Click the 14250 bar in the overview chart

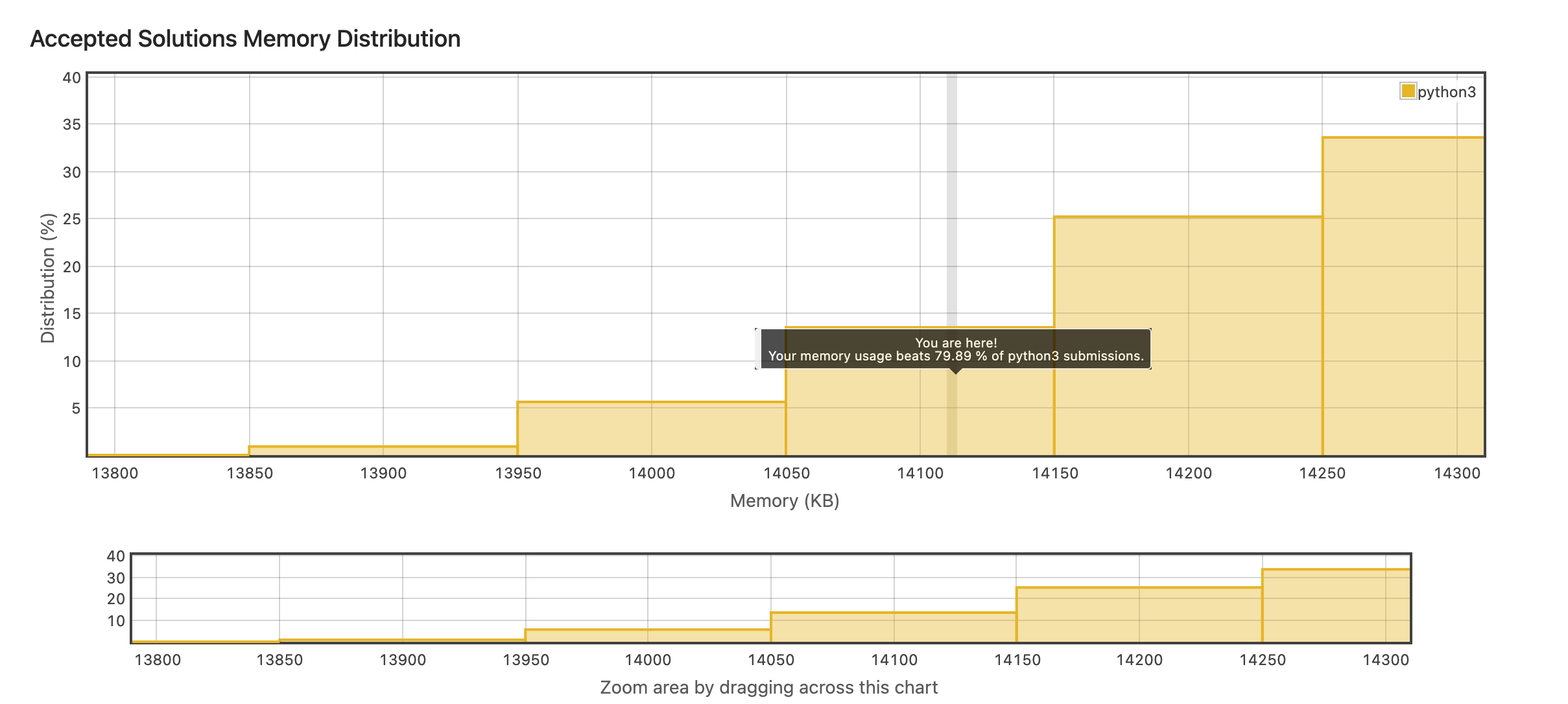(x=1335, y=605)
